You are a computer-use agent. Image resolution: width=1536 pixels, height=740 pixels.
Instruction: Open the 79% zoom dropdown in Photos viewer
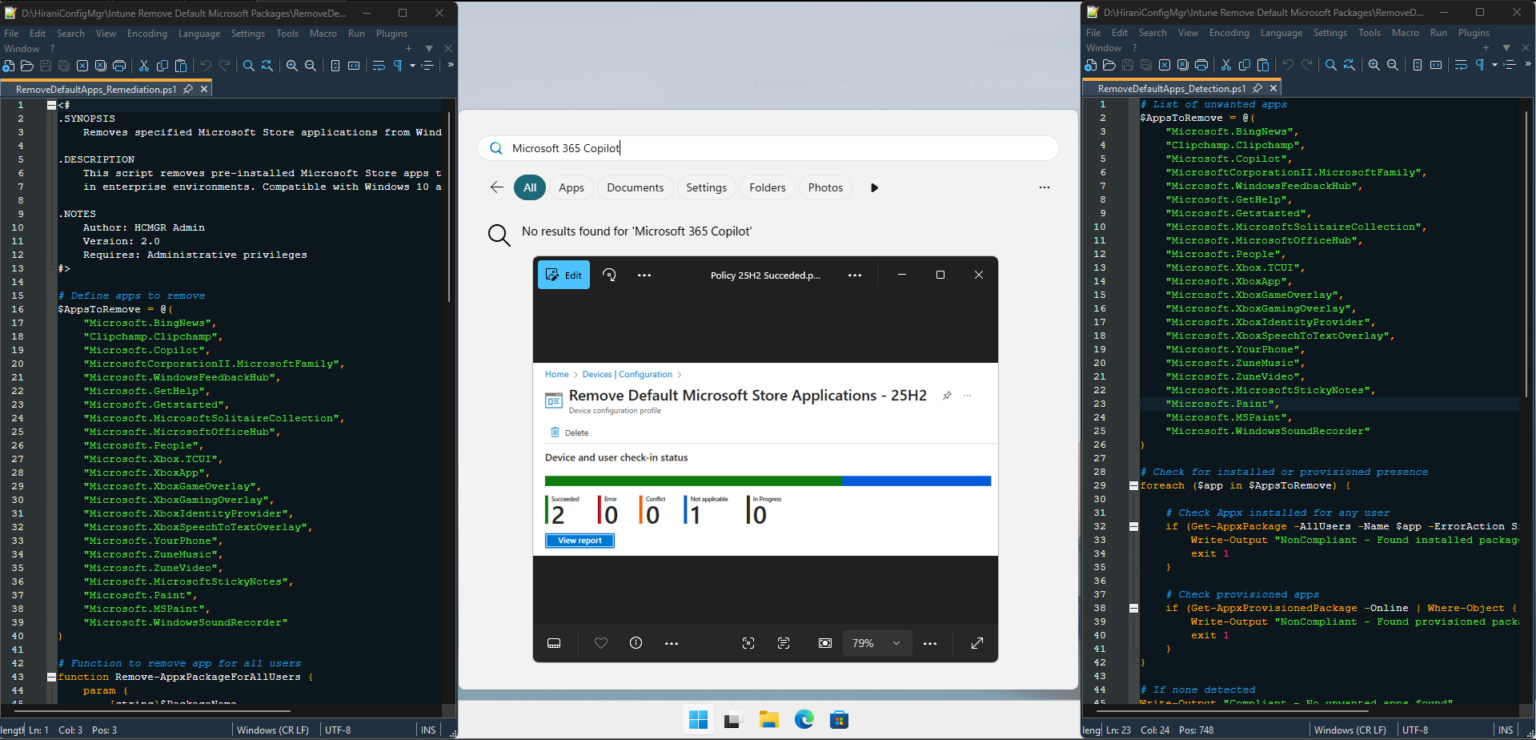pyautogui.click(x=878, y=643)
